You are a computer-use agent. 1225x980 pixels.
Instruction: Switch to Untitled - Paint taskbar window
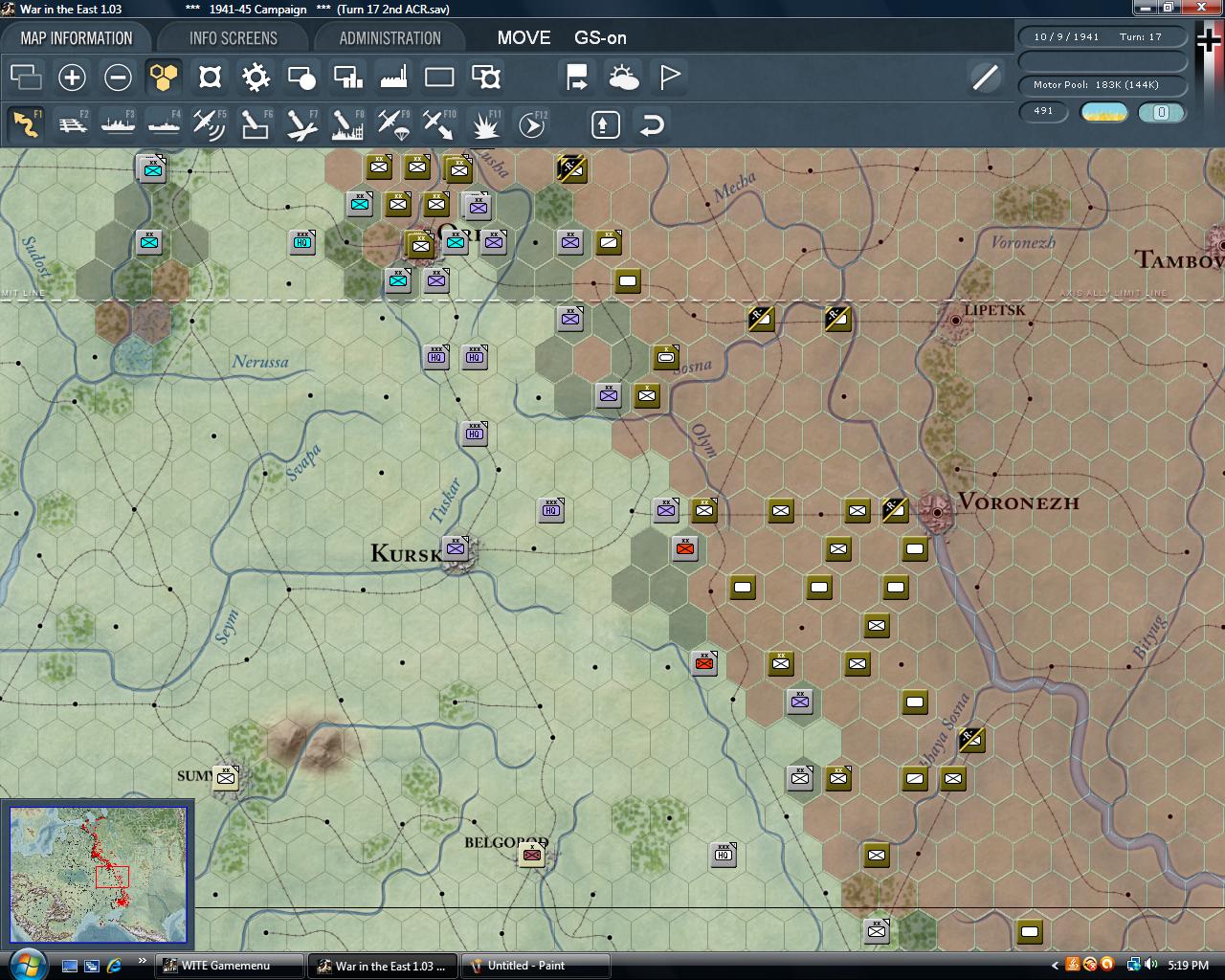pos(536,966)
